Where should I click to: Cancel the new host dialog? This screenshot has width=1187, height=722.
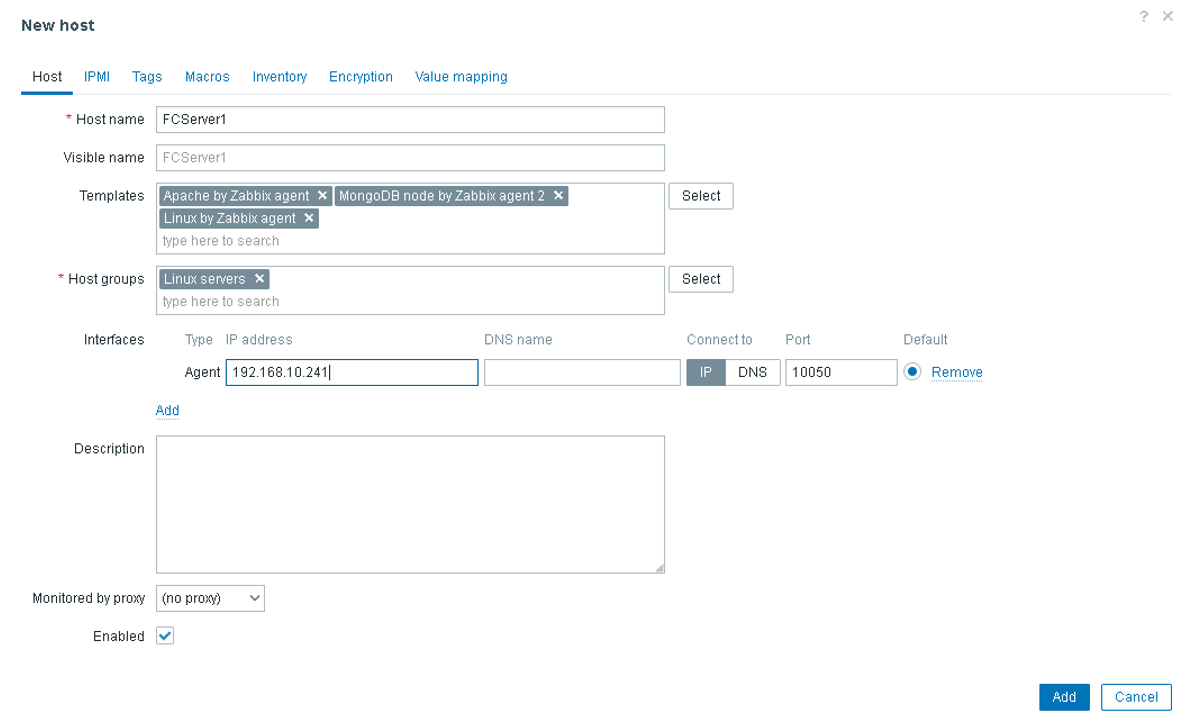pos(1136,697)
